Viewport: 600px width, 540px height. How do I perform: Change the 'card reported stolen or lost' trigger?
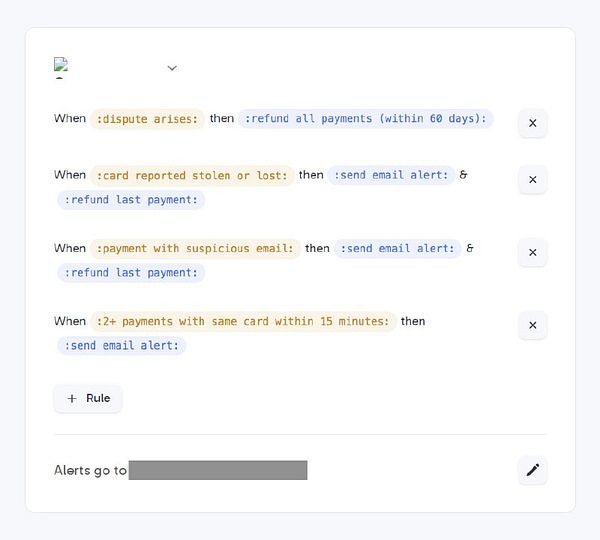[192, 175]
